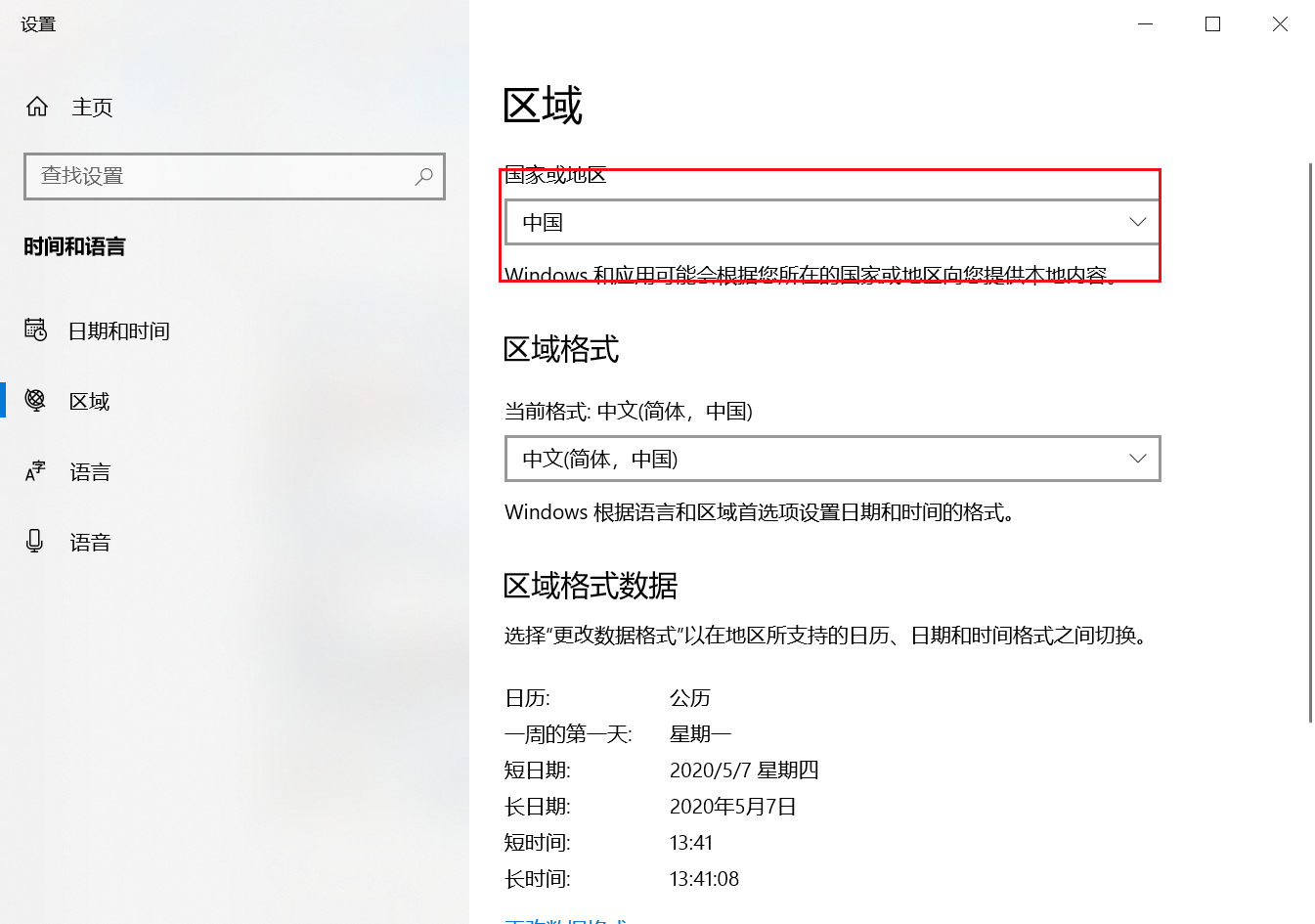Click the language icon beside 语言
Viewport: 1315px width, 924px height.
pyautogui.click(x=35, y=471)
